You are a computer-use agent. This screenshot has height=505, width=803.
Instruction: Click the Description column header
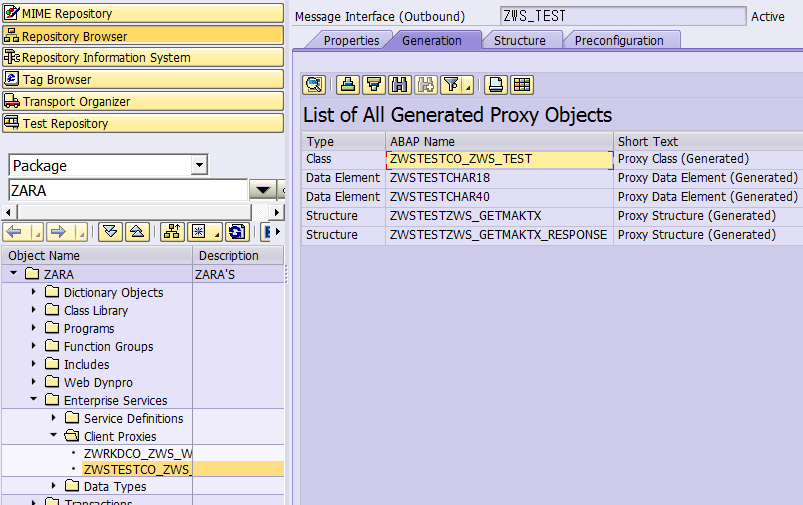238,255
